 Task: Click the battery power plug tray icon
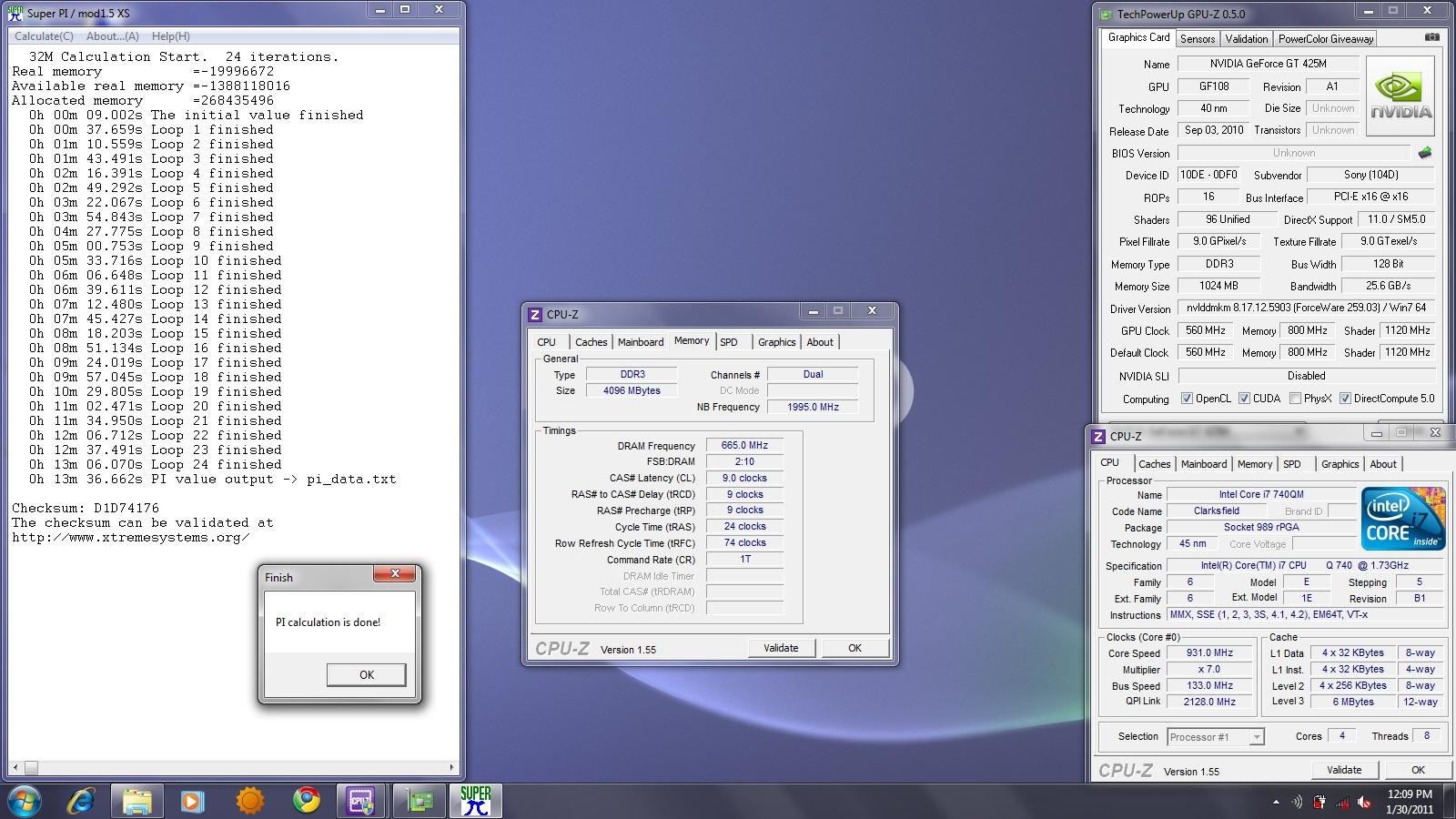[1319, 802]
